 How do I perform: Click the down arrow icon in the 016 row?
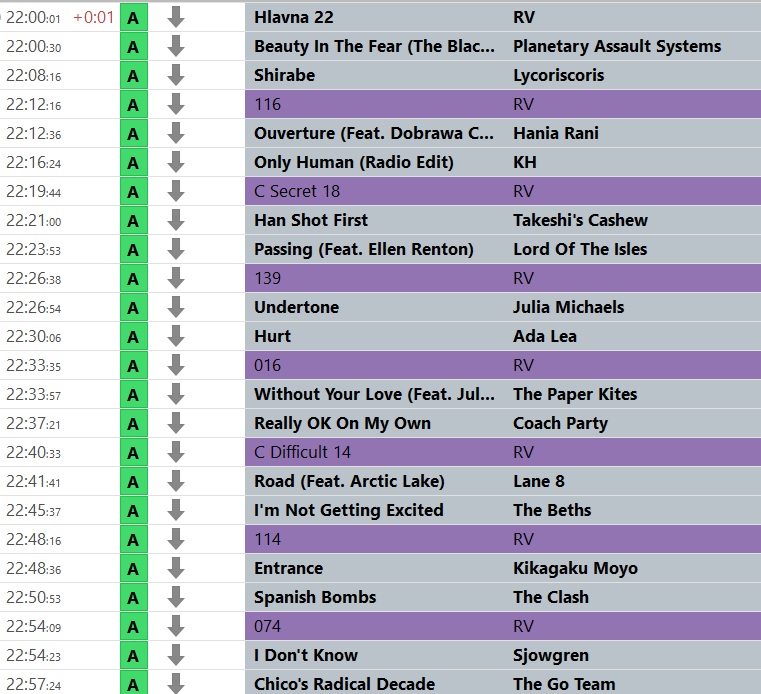pyautogui.click(x=176, y=365)
